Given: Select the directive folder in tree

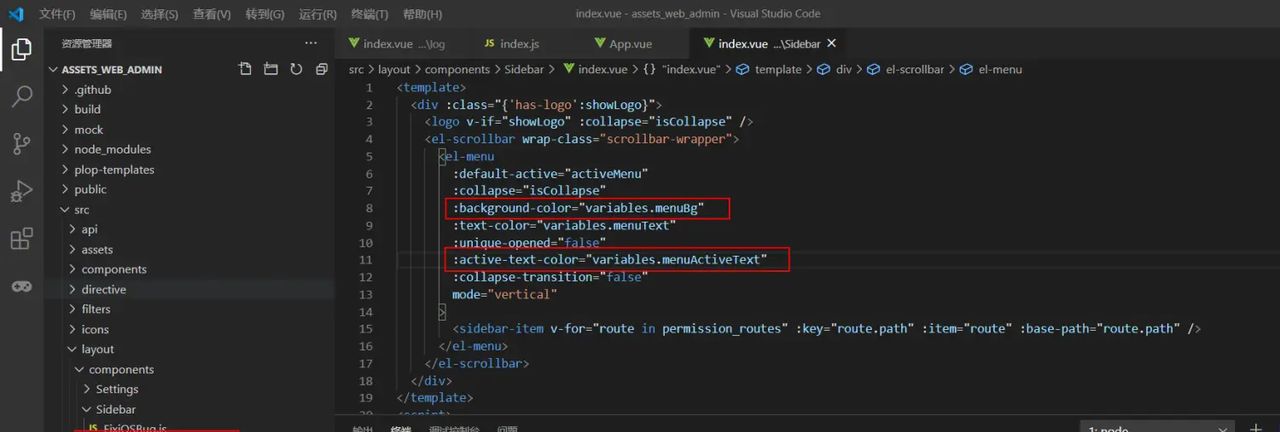Looking at the screenshot, I should (104, 290).
